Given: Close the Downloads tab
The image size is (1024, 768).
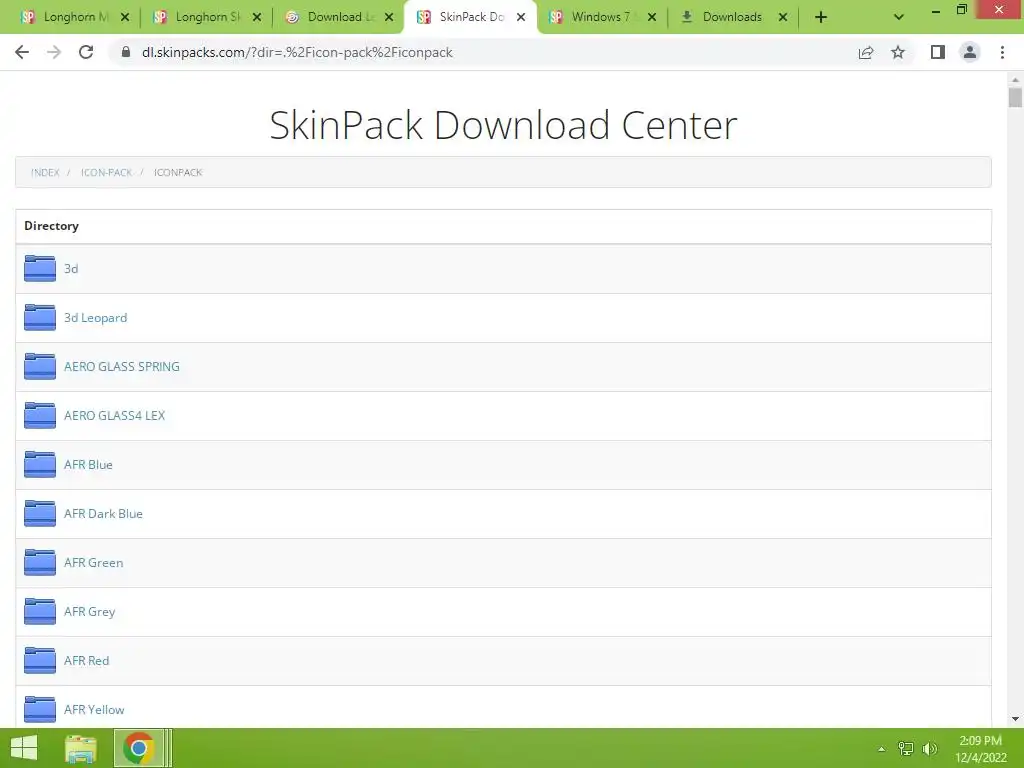Looking at the screenshot, I should tap(783, 17).
